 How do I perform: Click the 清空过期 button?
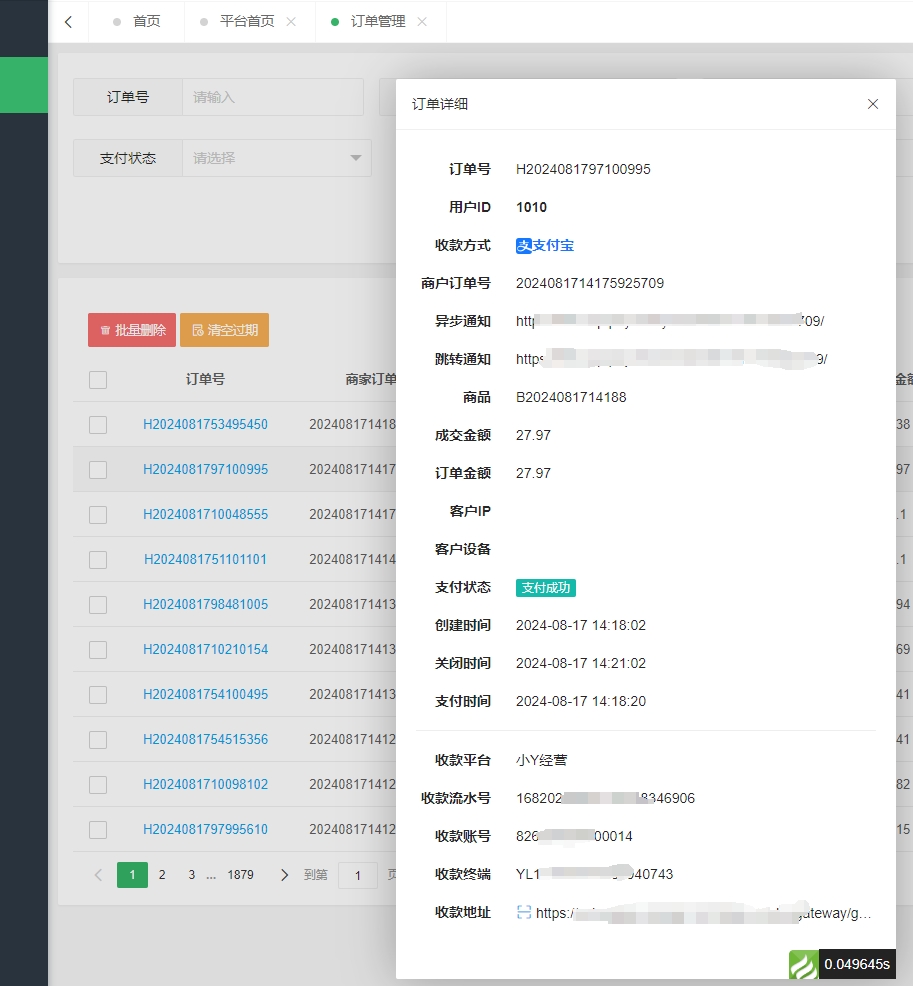point(224,330)
